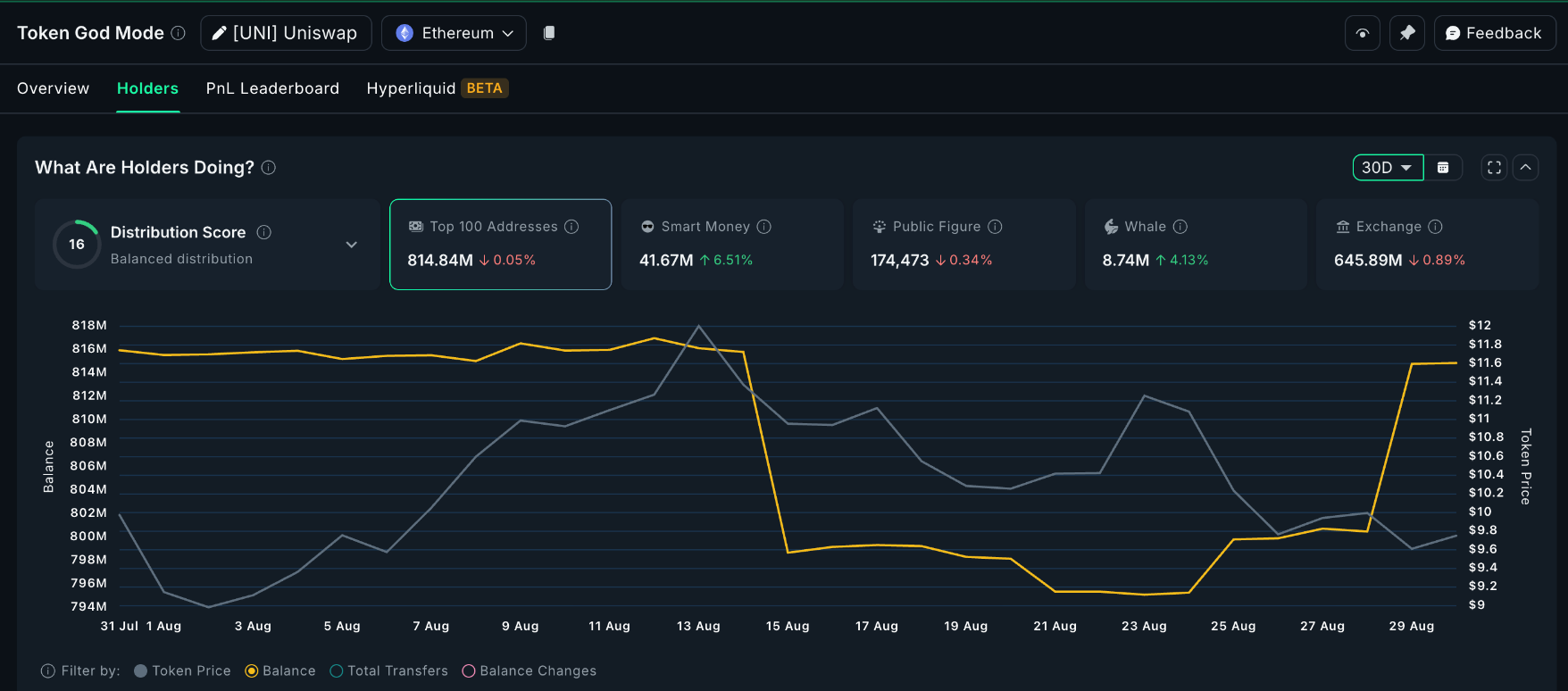Expand the Distribution Score chevron
Viewport: 1568px width, 691px height.
pos(352,245)
